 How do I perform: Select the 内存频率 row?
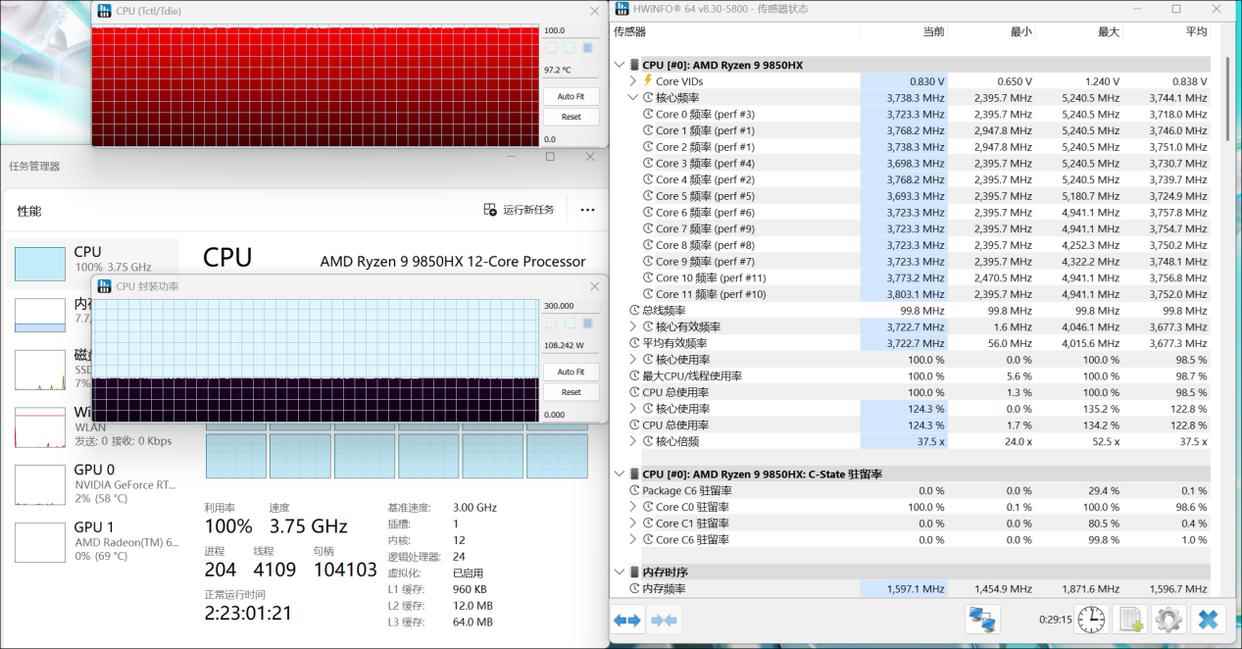[x=910, y=589]
